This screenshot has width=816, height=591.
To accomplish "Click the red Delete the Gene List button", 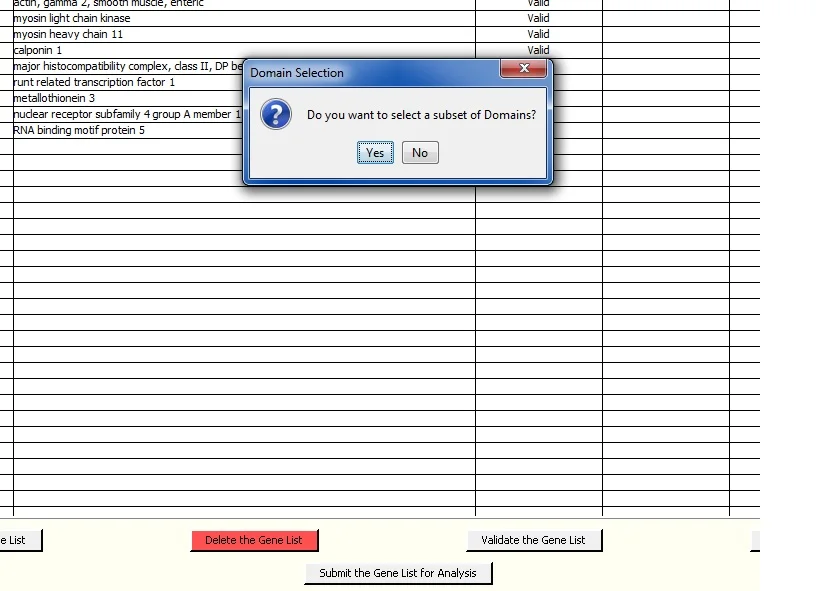I will [x=254, y=540].
